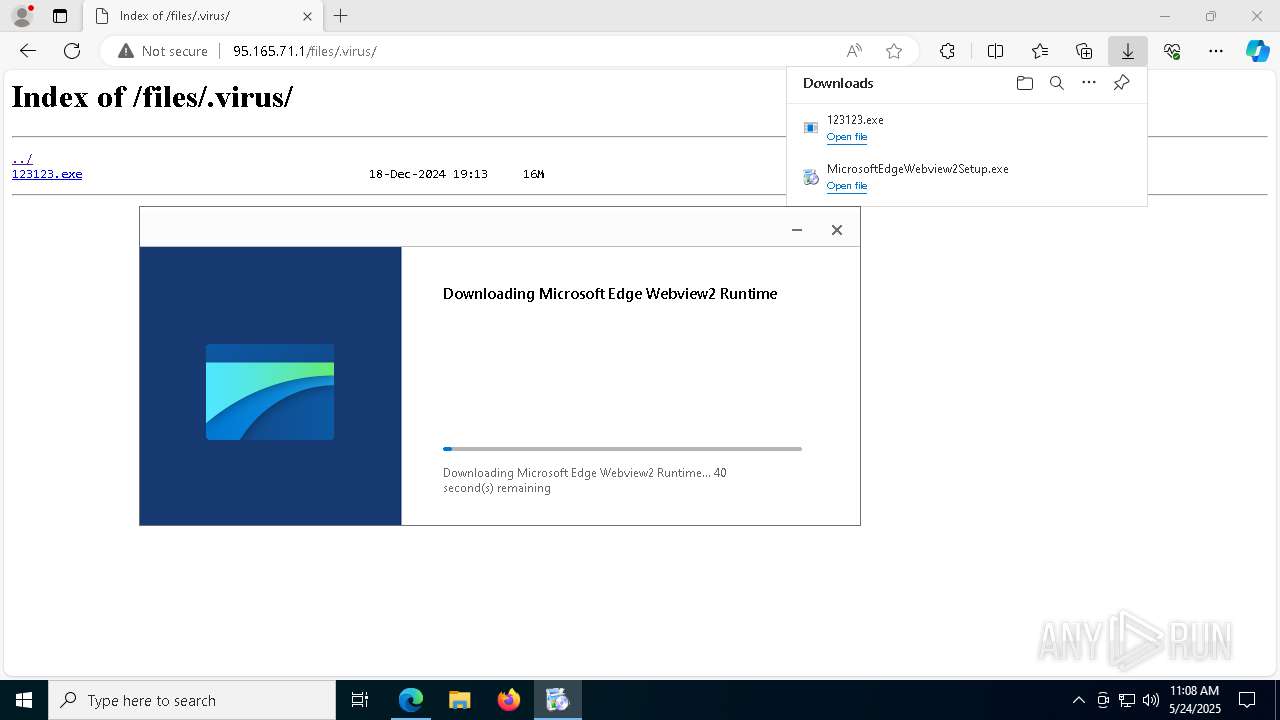This screenshot has height=720, width=1280.
Task: Show hidden tray icons chevron
Action: coord(1078,700)
